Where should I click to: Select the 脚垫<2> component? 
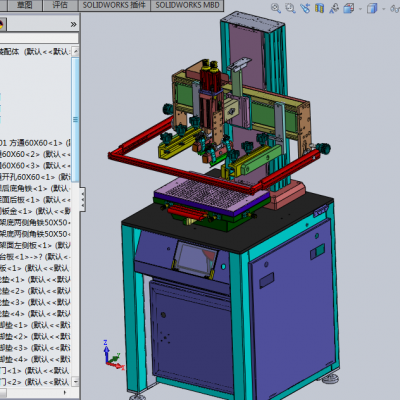pyautogui.click(x=35, y=336)
